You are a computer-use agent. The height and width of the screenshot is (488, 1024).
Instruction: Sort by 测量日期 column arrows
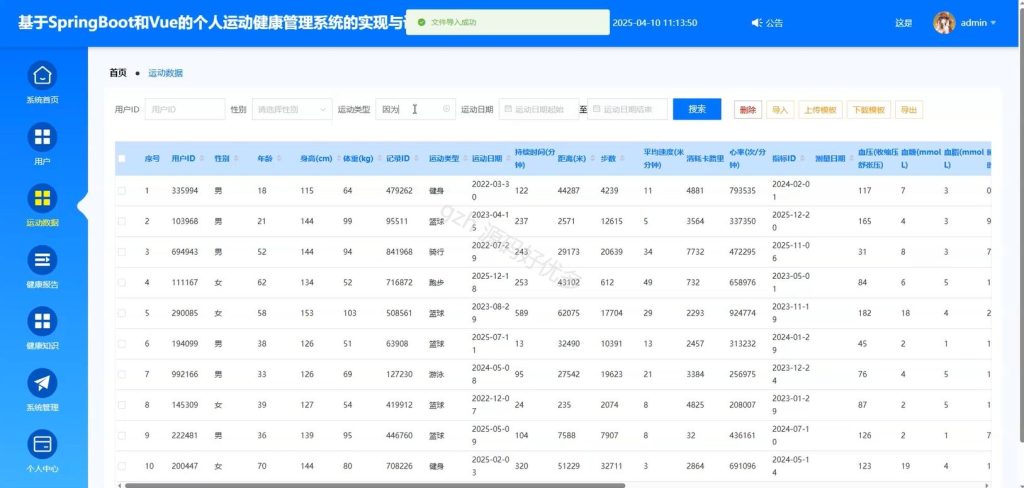[851, 159]
